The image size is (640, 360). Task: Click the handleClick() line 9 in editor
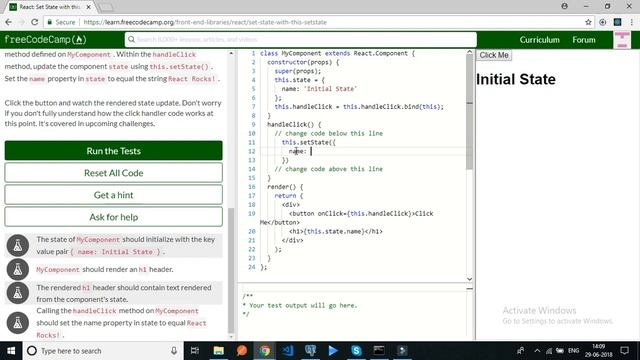[x=294, y=124]
